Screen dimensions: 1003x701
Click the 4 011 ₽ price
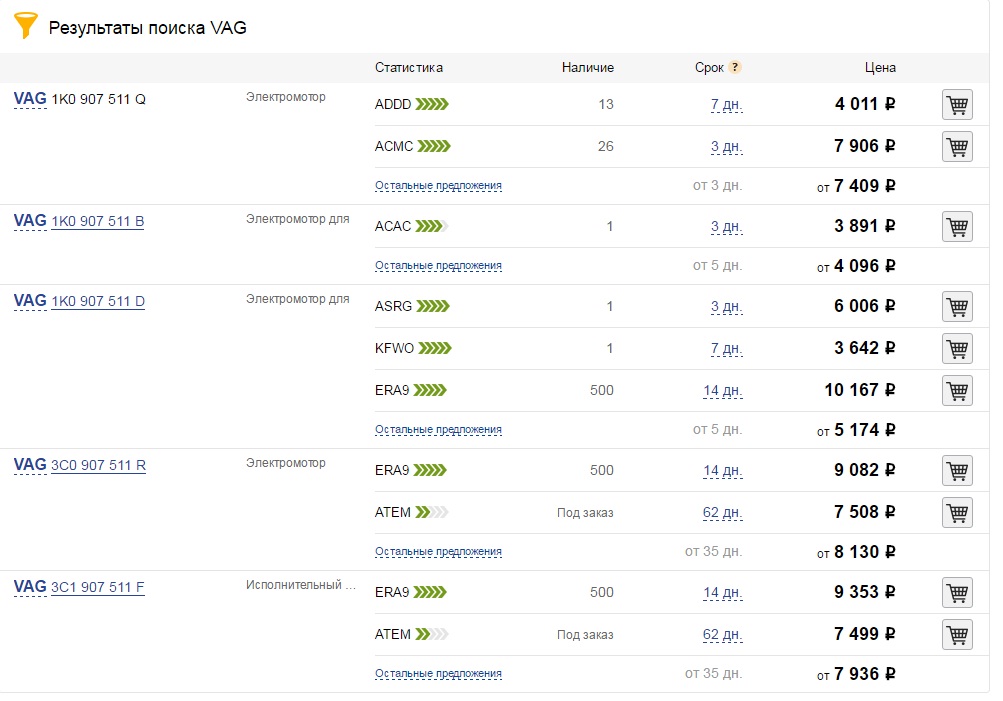[x=865, y=104]
